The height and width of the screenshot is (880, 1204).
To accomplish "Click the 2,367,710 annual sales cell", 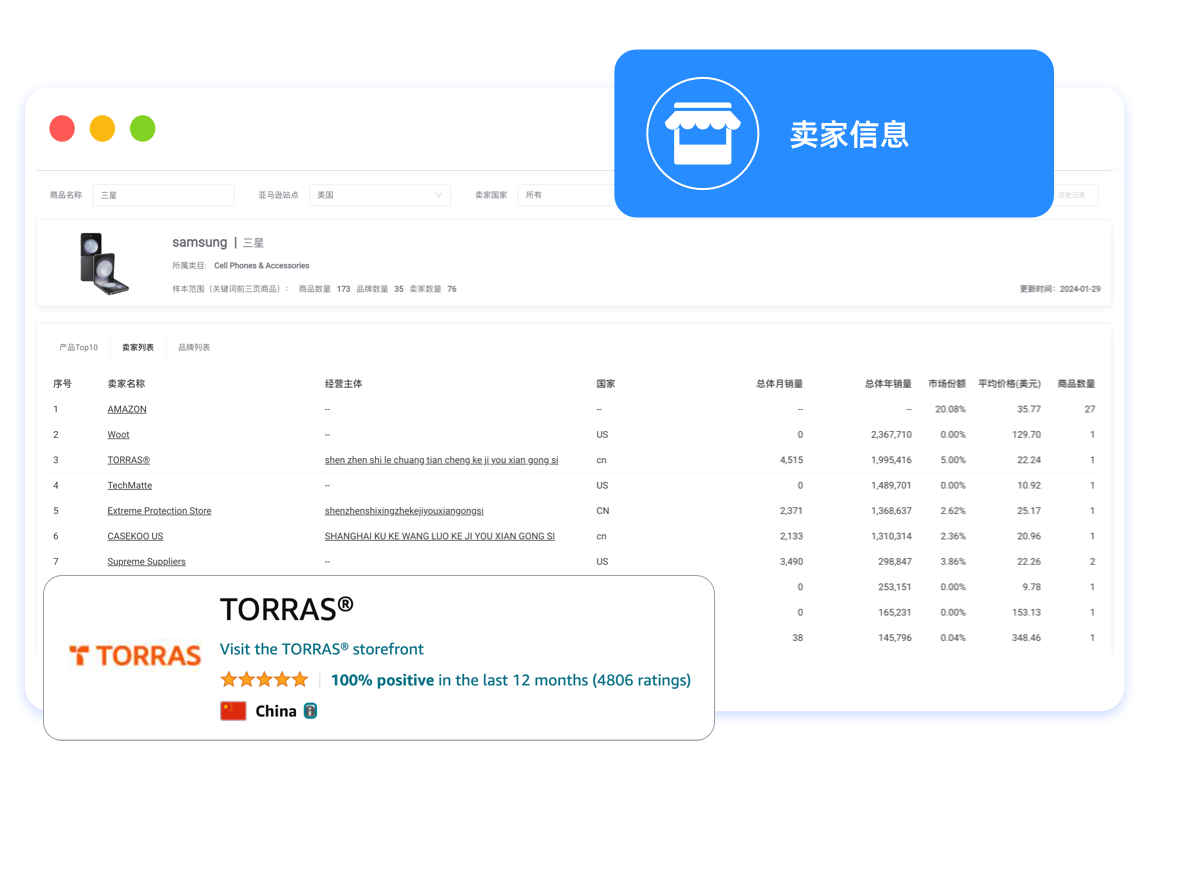I will (890, 435).
